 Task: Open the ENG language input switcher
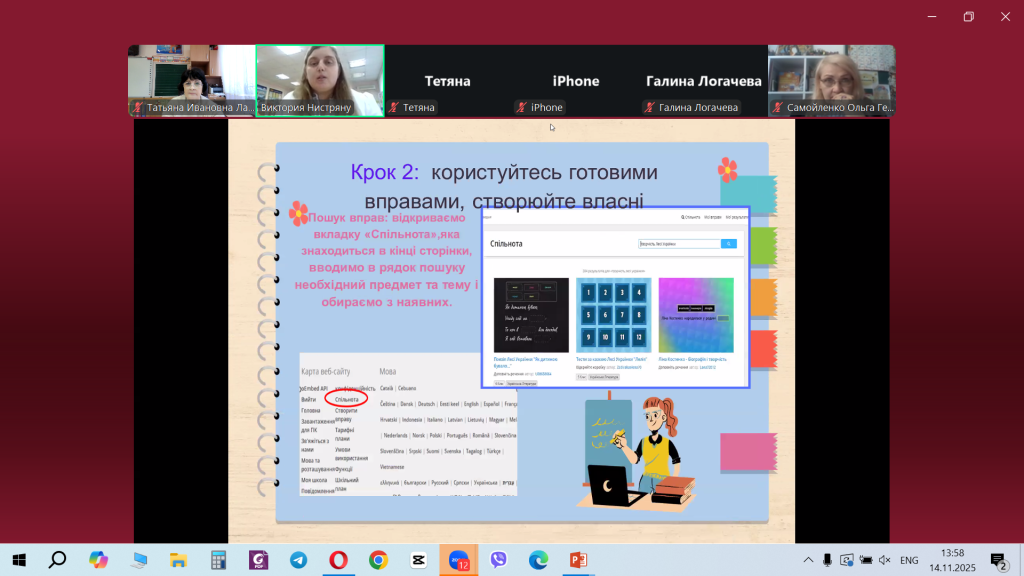pos(910,560)
